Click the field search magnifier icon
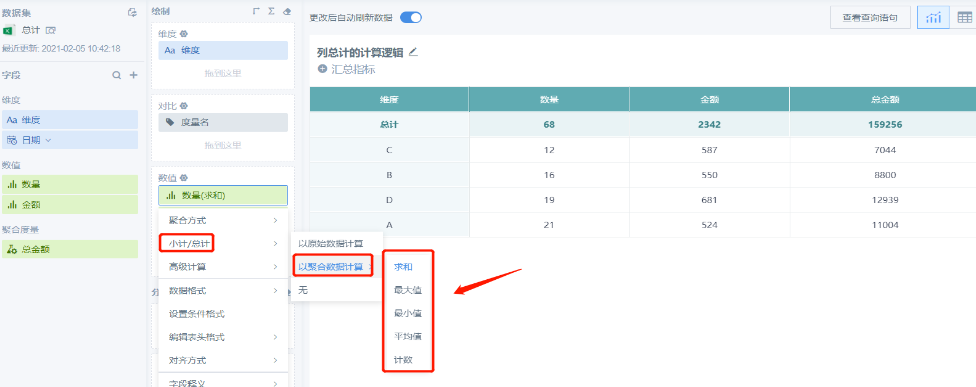Screen dimensions: 976x387 (x=116, y=75)
